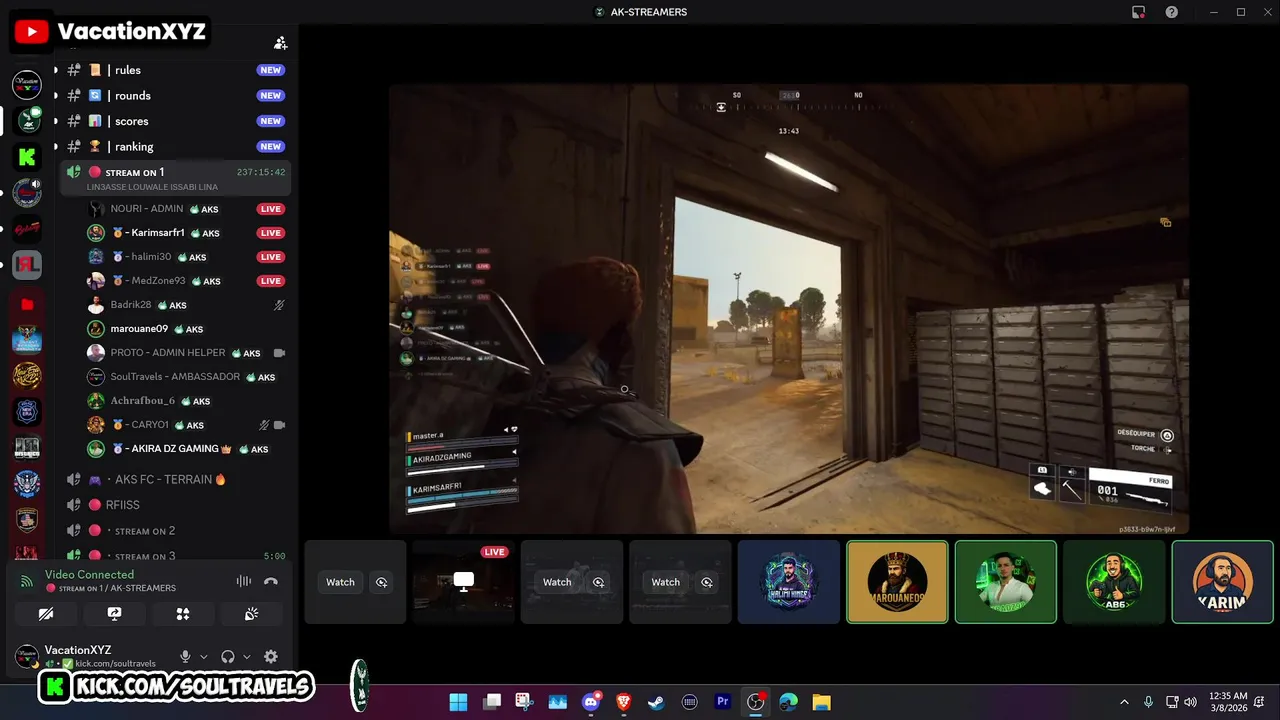
Task: Open the Vacation XYZ server icon in the sidebar
Action: tap(27, 86)
